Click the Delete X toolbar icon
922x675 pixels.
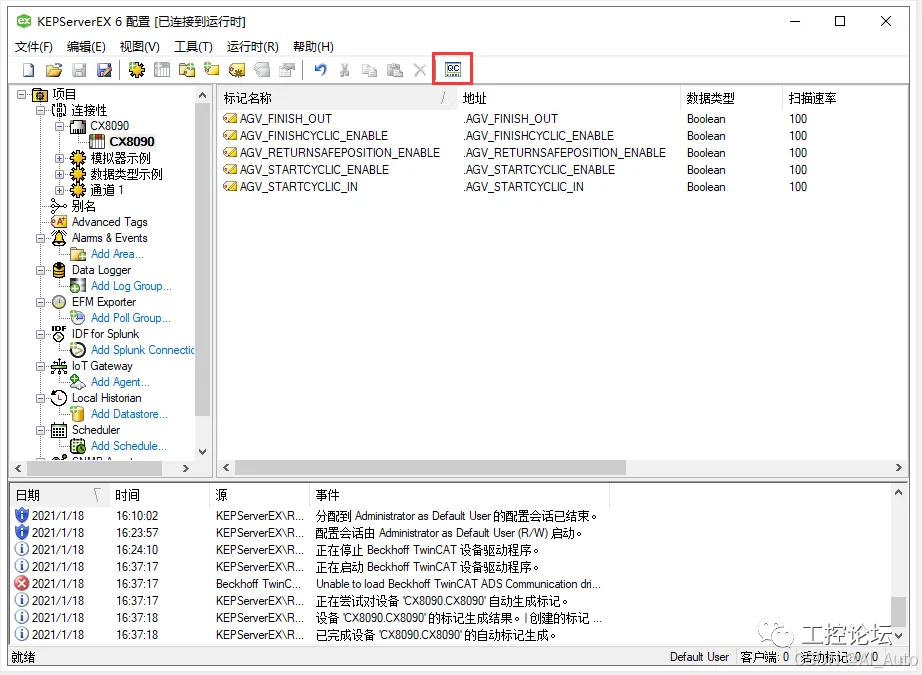[x=419, y=70]
